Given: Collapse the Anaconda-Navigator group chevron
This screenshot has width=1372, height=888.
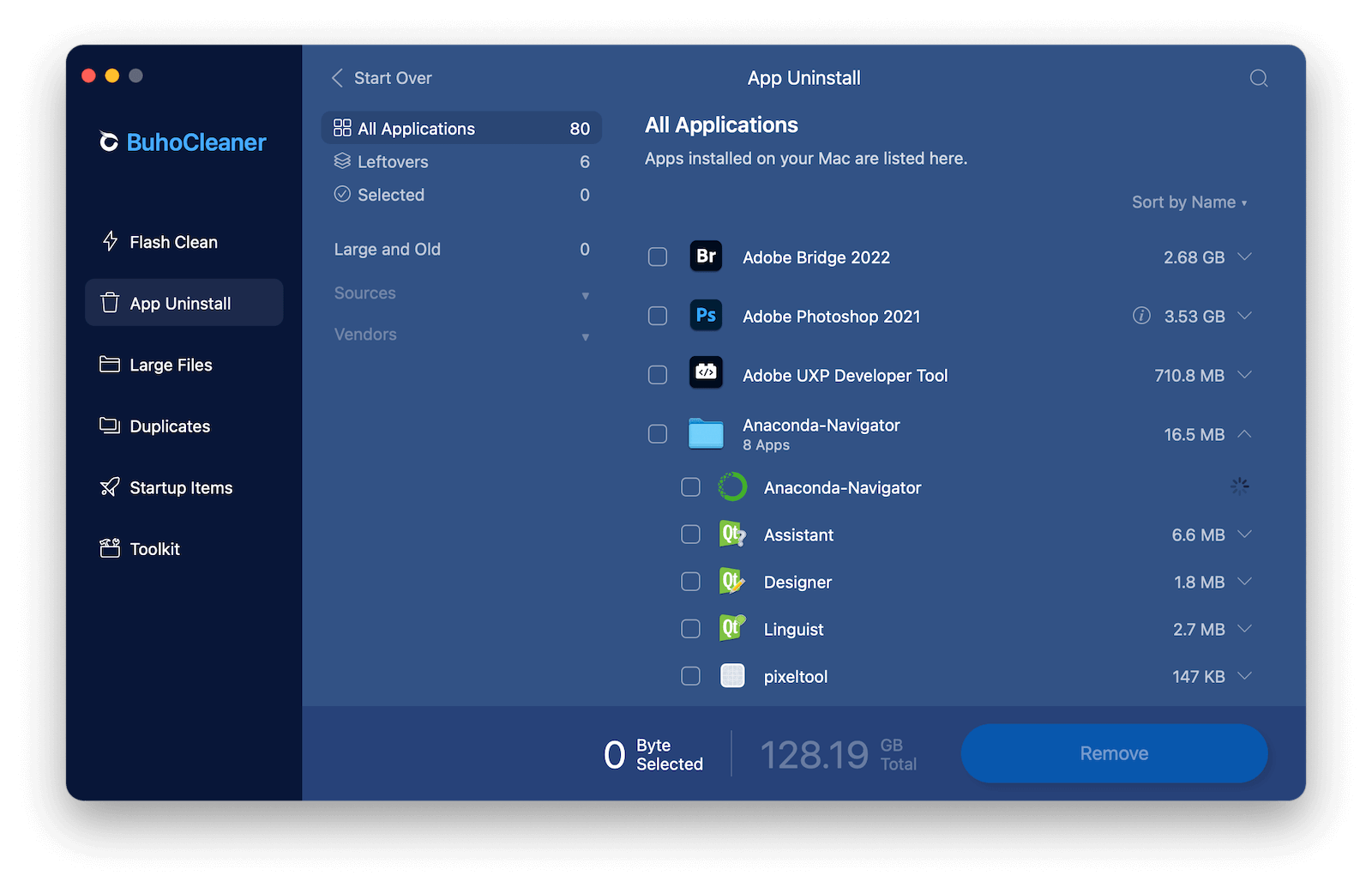Looking at the screenshot, I should [1245, 434].
